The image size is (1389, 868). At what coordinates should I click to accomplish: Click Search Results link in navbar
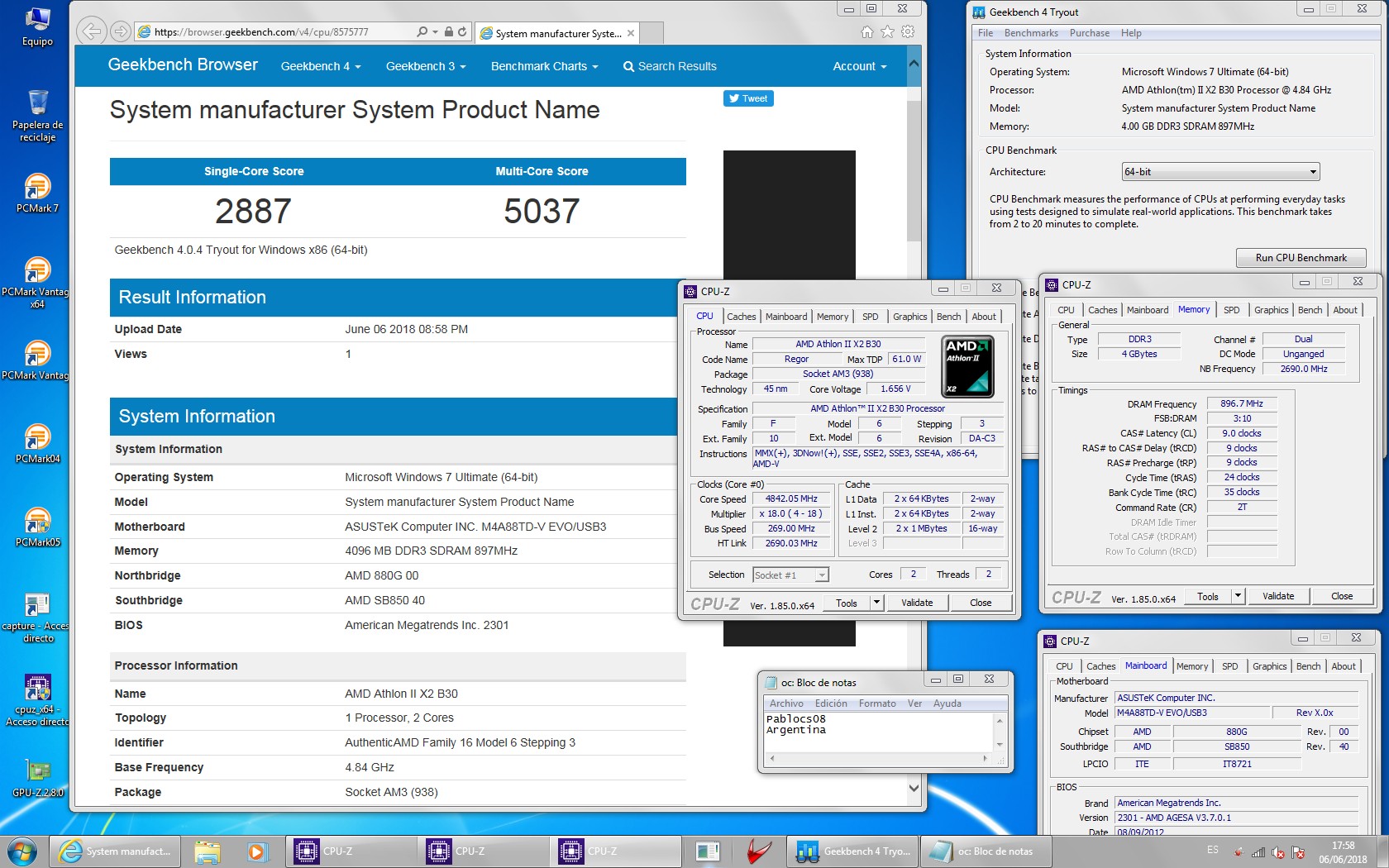[x=670, y=66]
